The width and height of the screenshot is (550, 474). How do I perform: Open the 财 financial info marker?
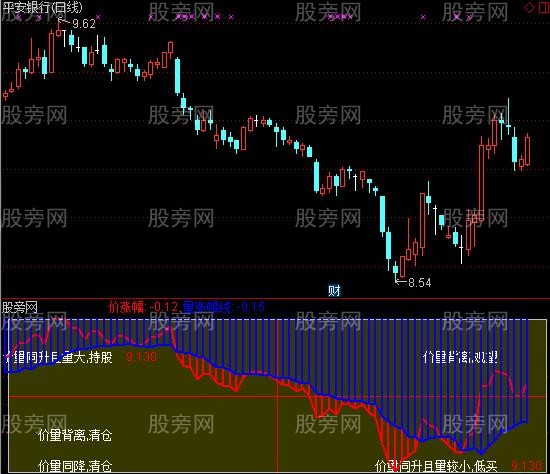[x=334, y=291]
